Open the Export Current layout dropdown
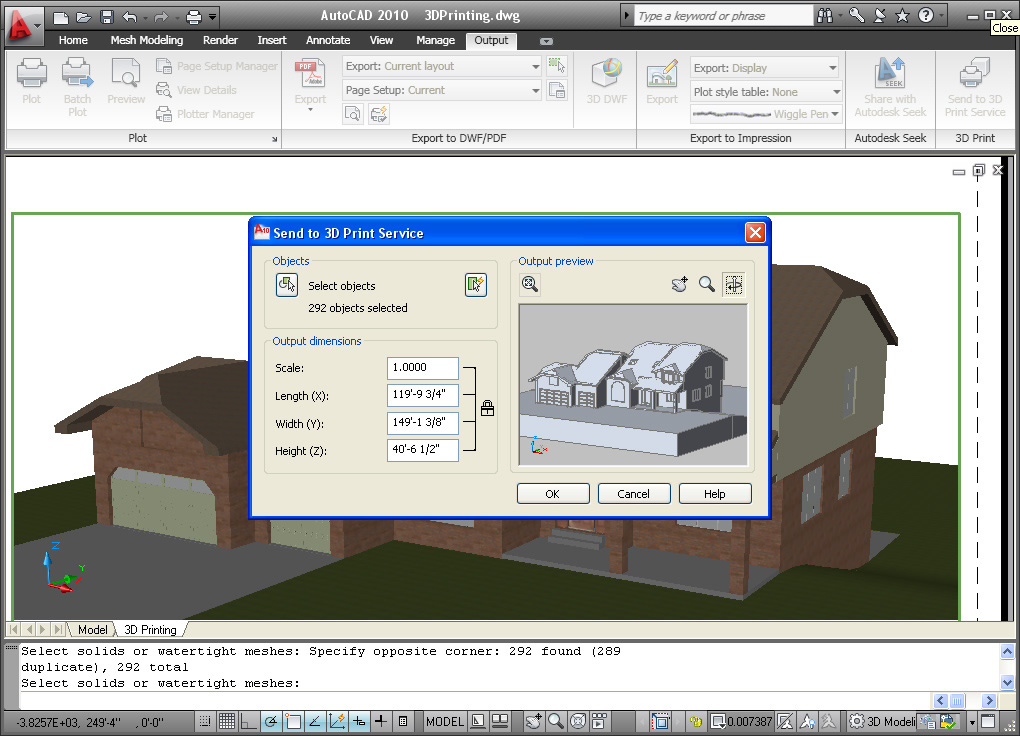Image resolution: width=1020 pixels, height=736 pixels. coord(442,66)
